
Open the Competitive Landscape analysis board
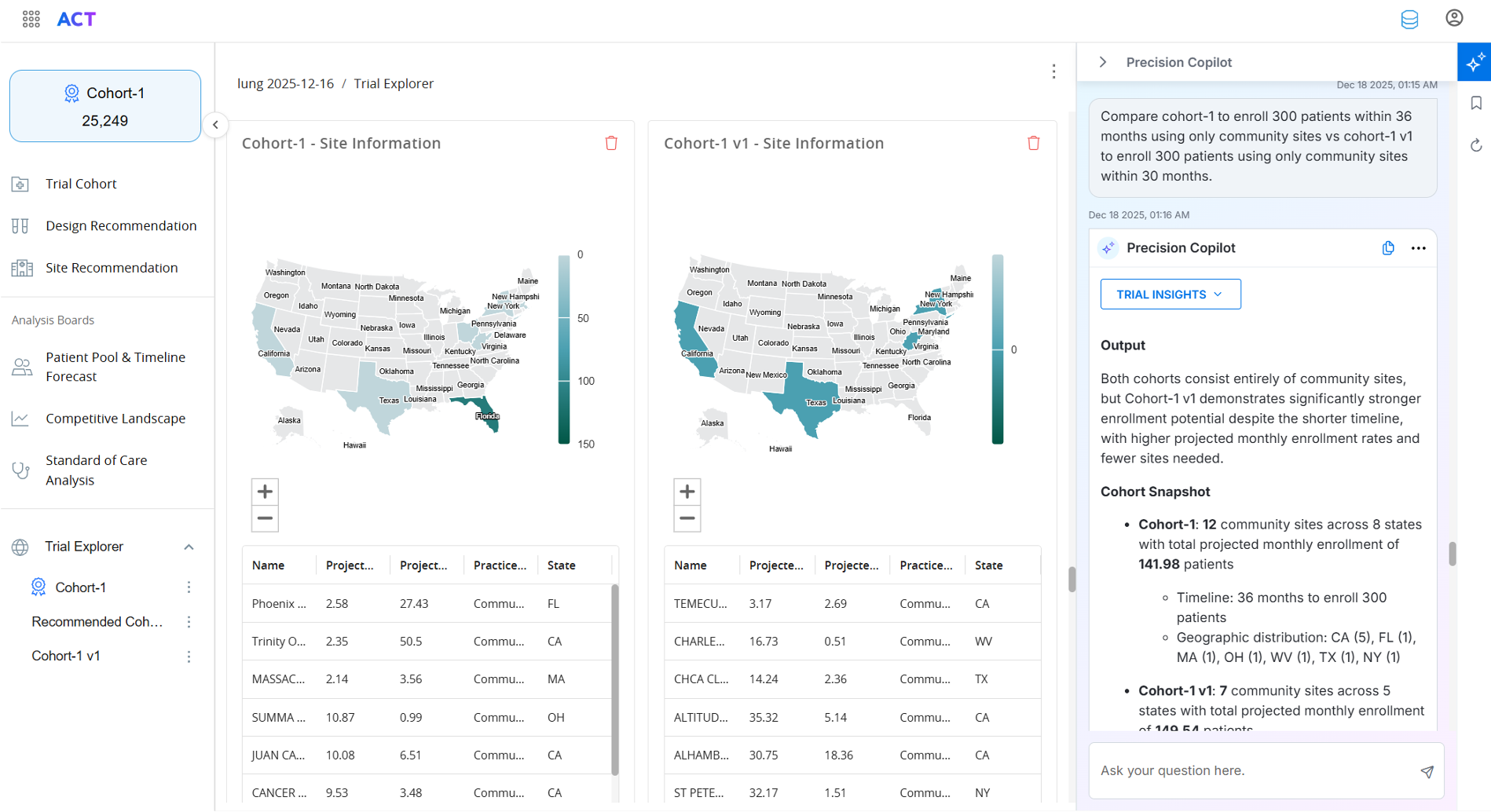click(x=21, y=418)
